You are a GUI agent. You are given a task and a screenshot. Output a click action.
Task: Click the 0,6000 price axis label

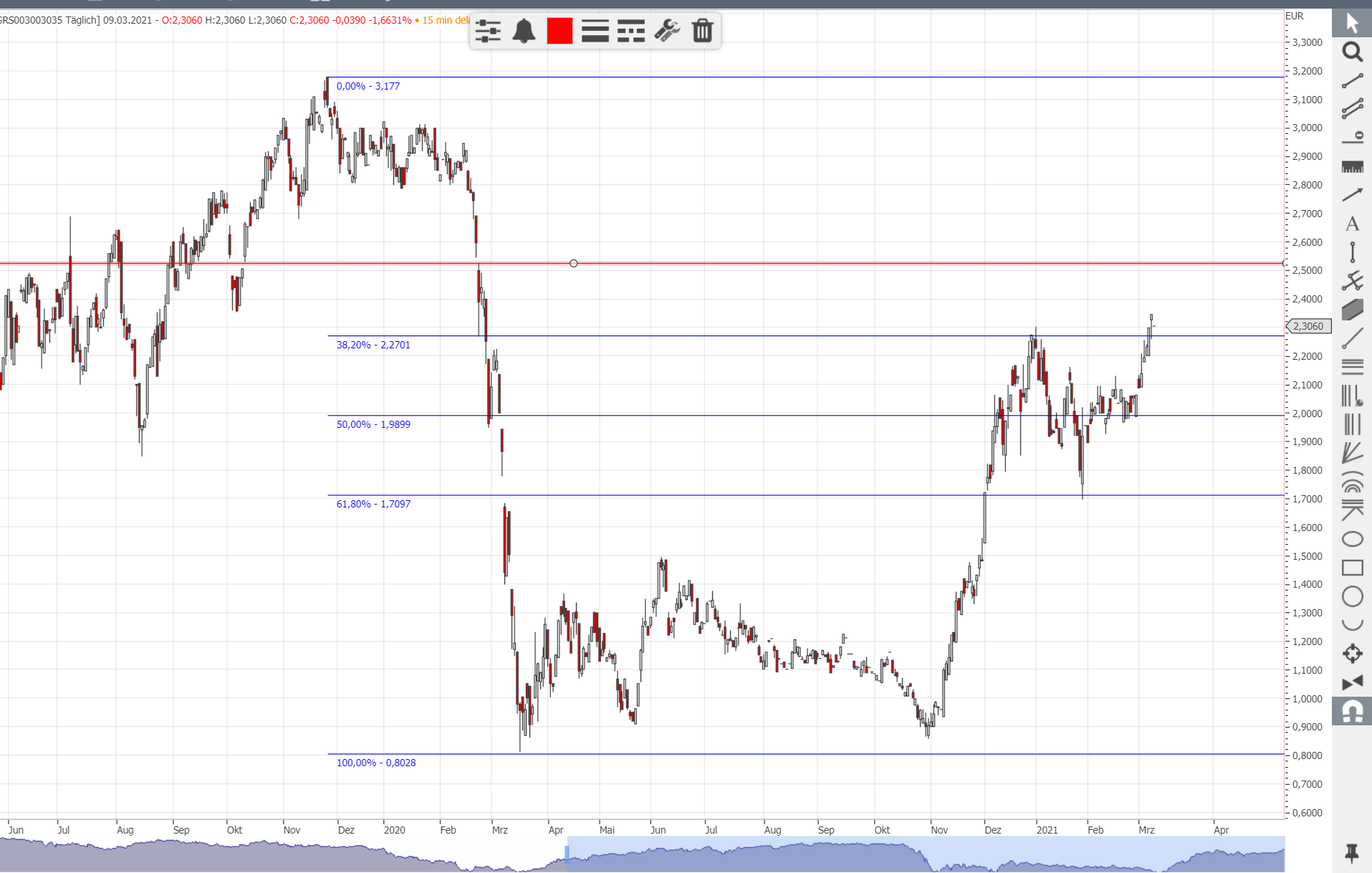pyautogui.click(x=1308, y=813)
